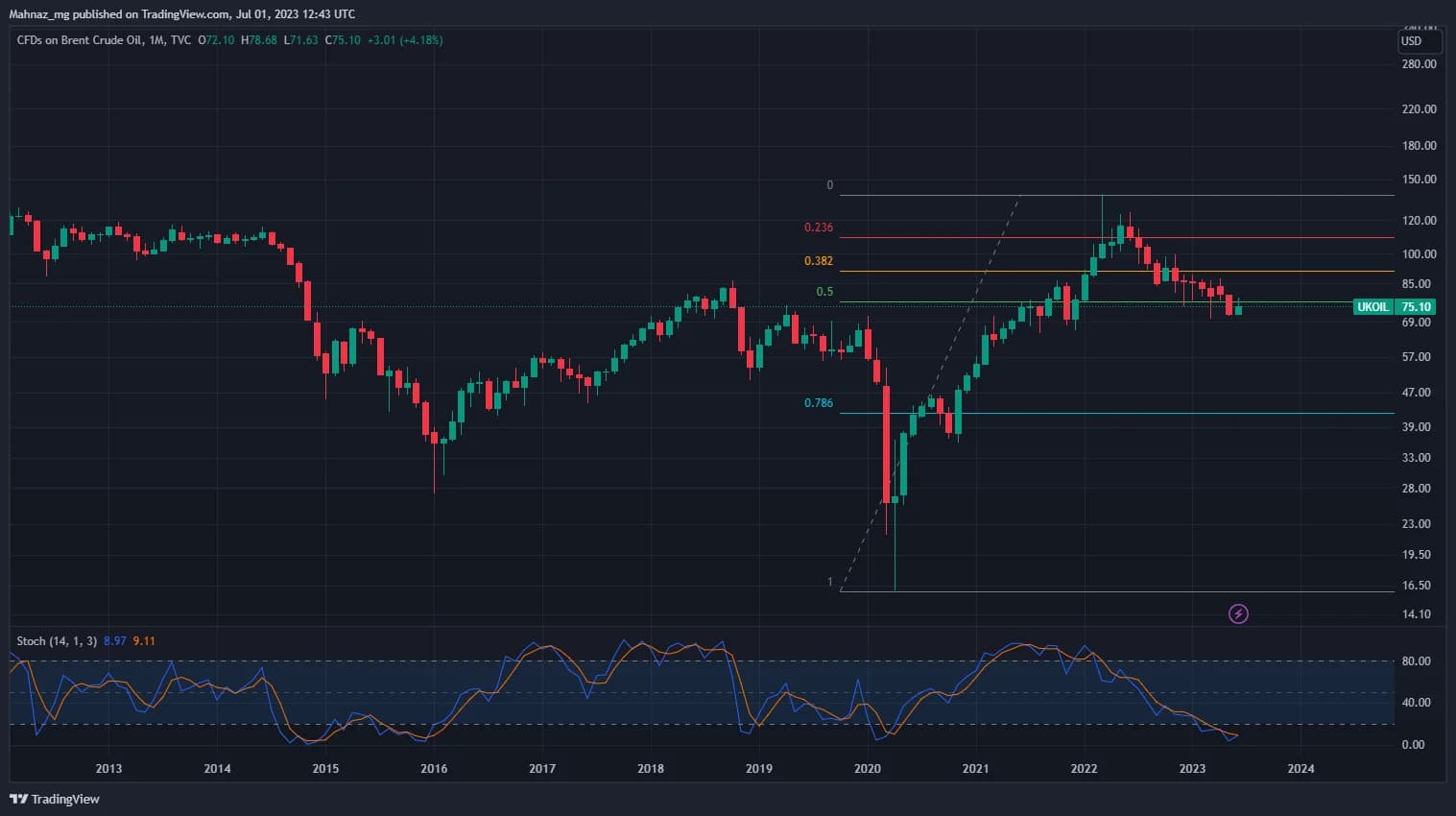
Task: Click 80.00 on the Stoch axis
Action: pyautogui.click(x=1416, y=661)
